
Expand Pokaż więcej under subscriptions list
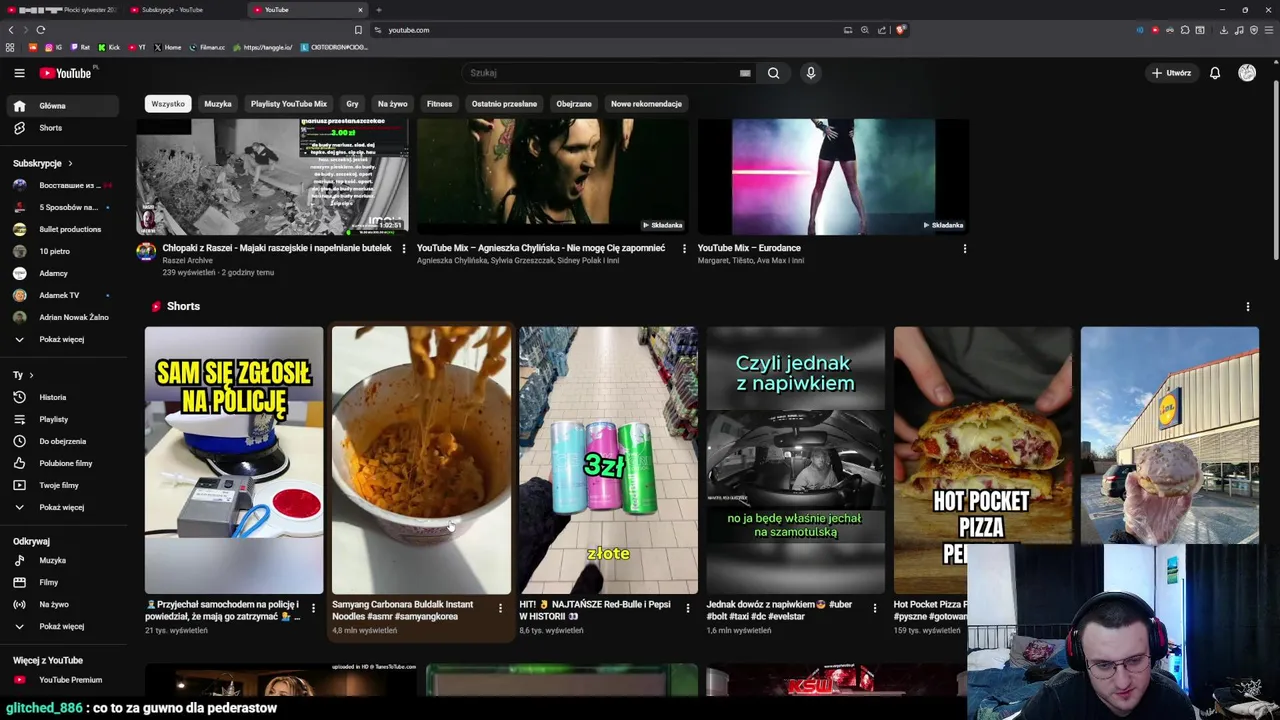(x=61, y=339)
